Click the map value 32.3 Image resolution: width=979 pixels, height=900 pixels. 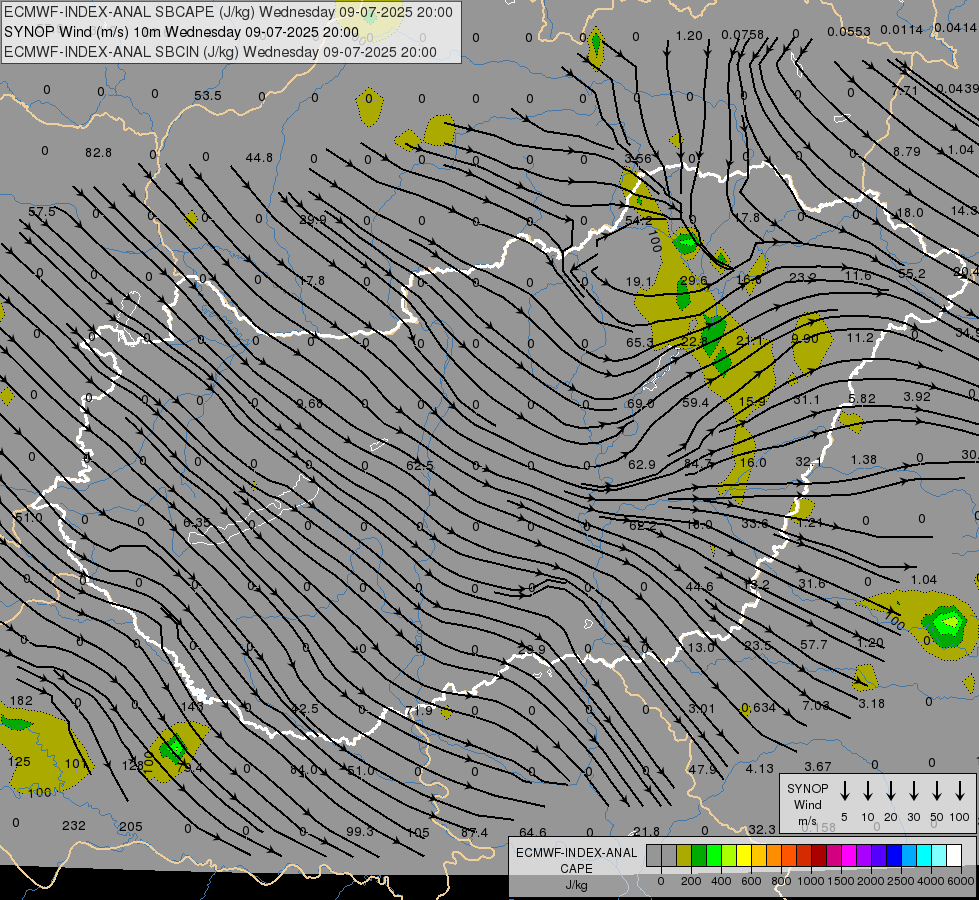pyautogui.click(x=762, y=829)
